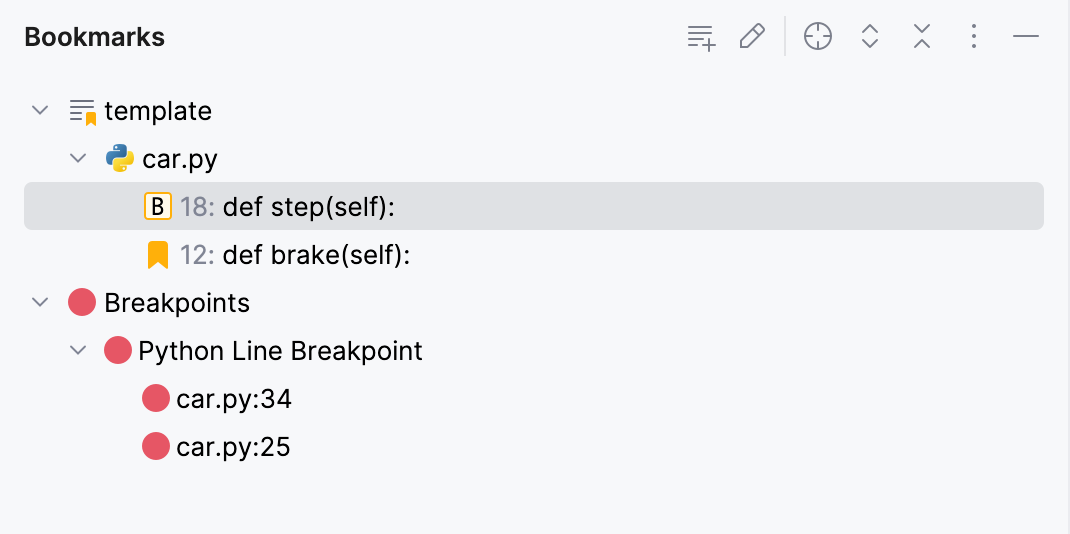Image resolution: width=1070 pixels, height=534 pixels.
Task: Click the mnemonic B bookmark icon
Action: tap(157, 207)
